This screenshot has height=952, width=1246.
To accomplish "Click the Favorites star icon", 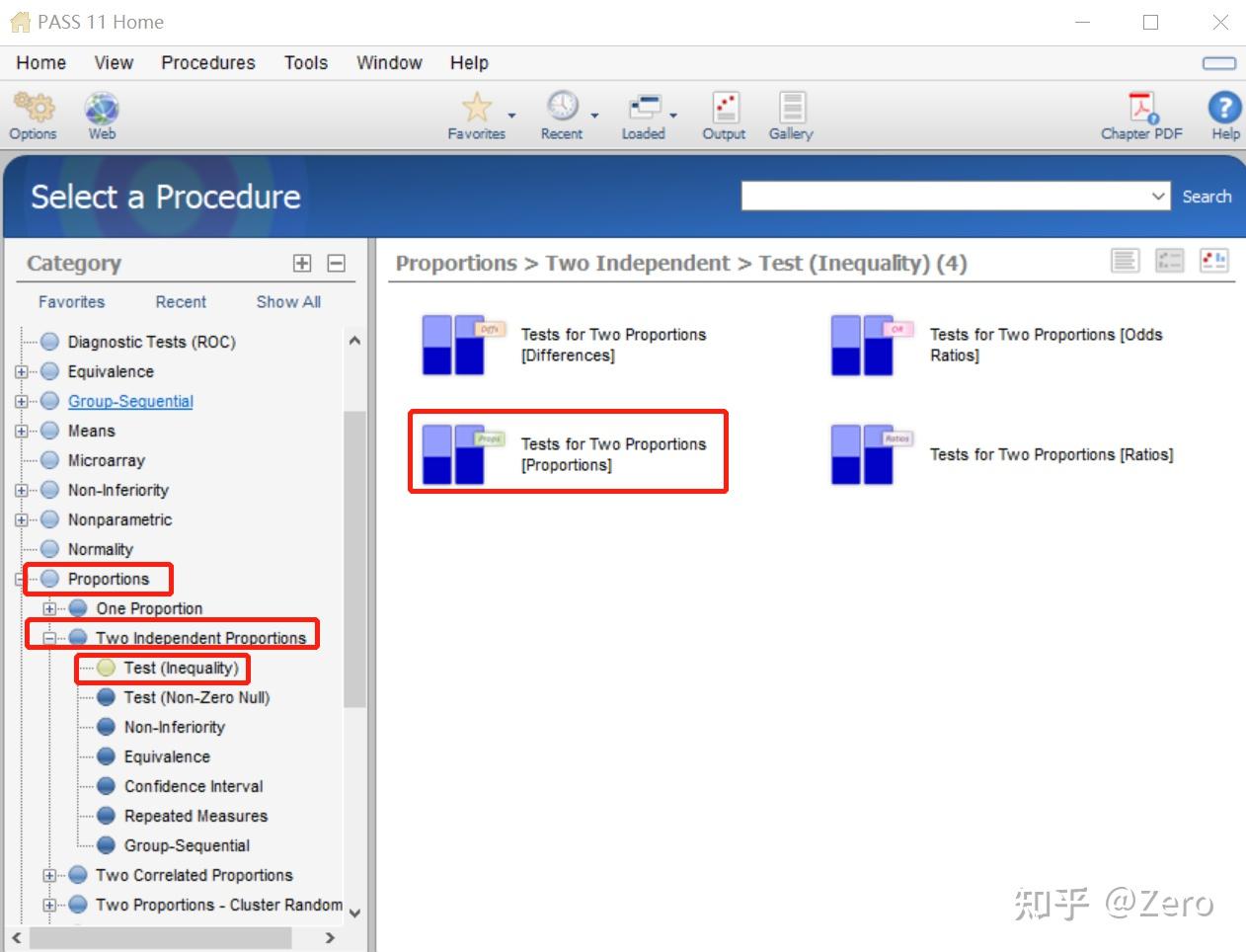I will click(x=477, y=107).
